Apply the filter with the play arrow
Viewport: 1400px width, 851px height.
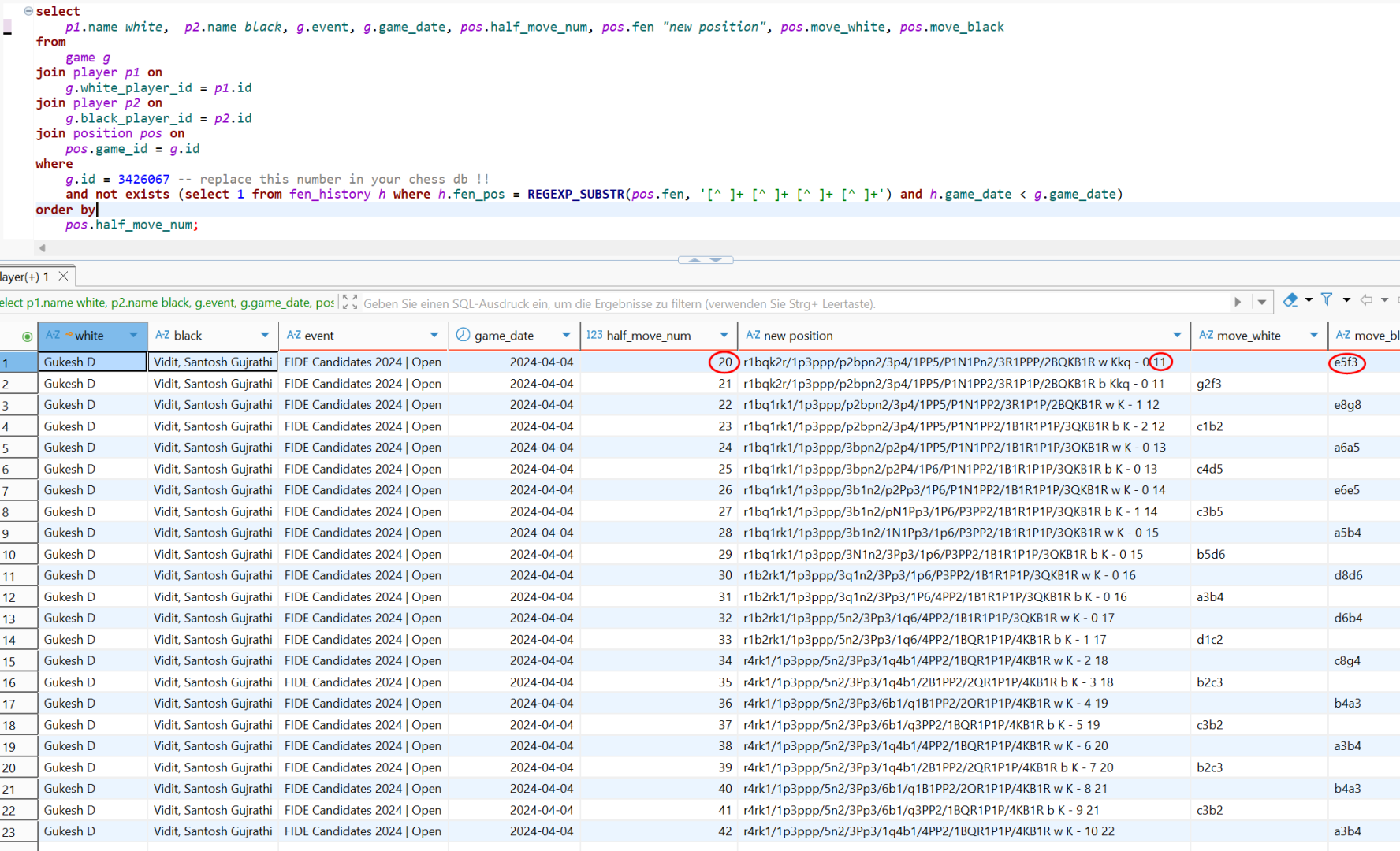[x=1238, y=303]
